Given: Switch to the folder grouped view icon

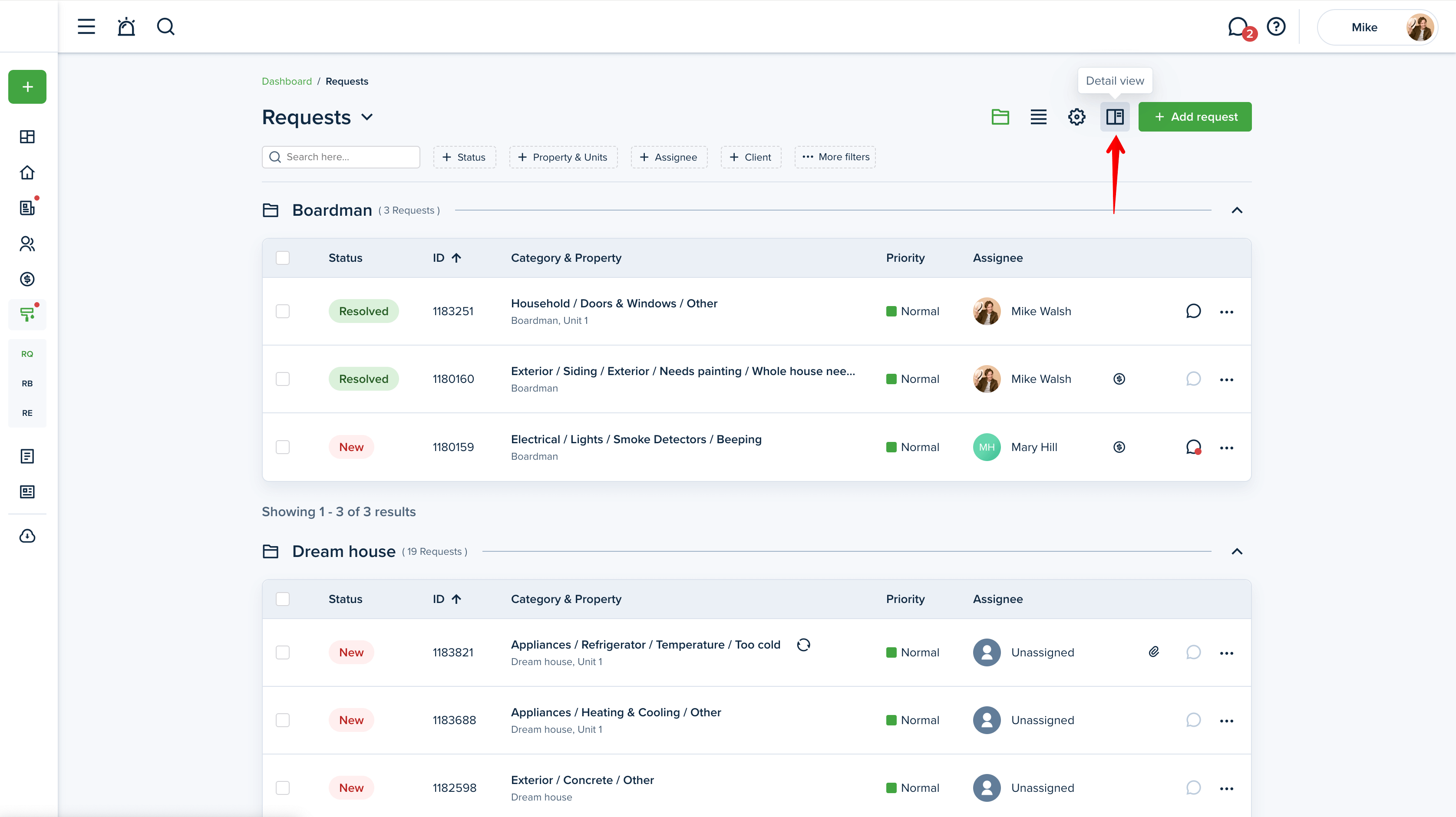Looking at the screenshot, I should [x=1000, y=117].
